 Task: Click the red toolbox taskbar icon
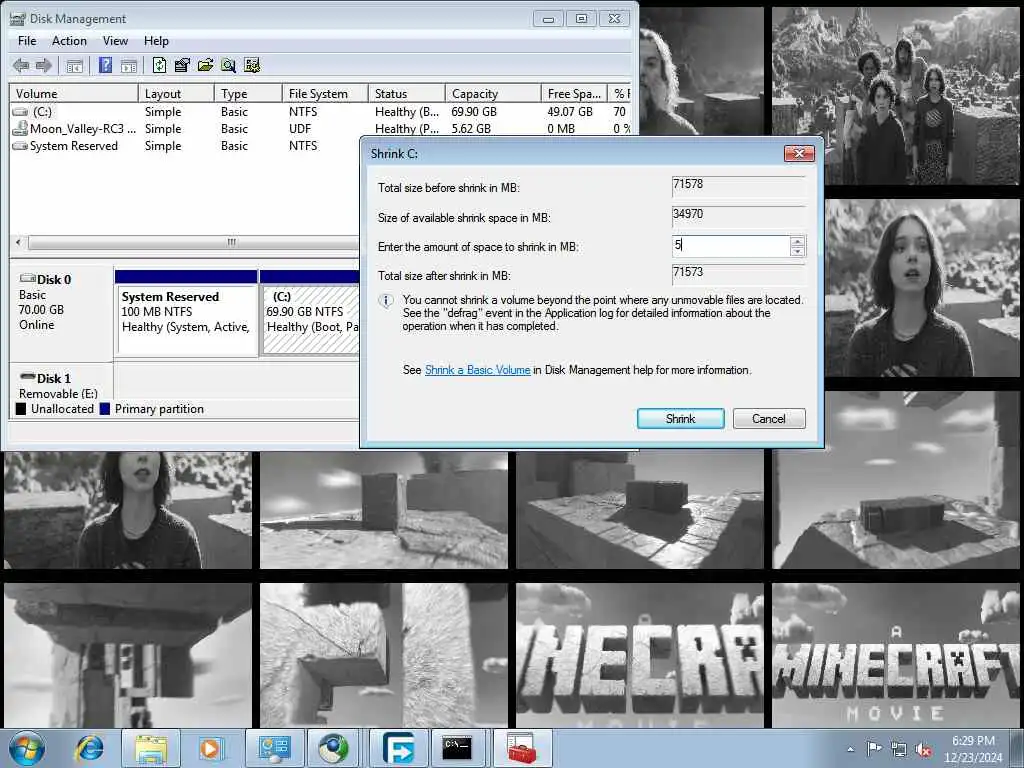coord(522,748)
